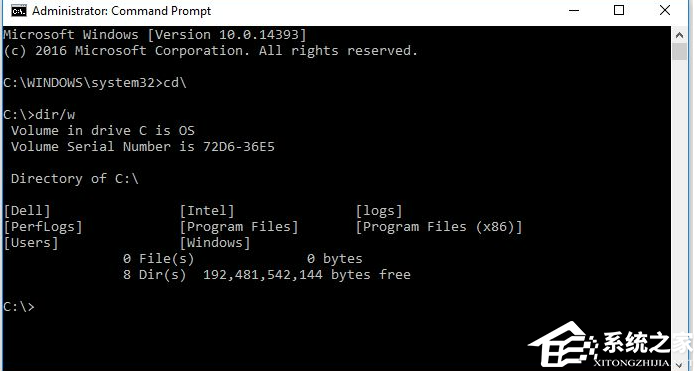Click the [PerfLogs] directory entry
This screenshot has width=698, height=371.
tap(43, 227)
